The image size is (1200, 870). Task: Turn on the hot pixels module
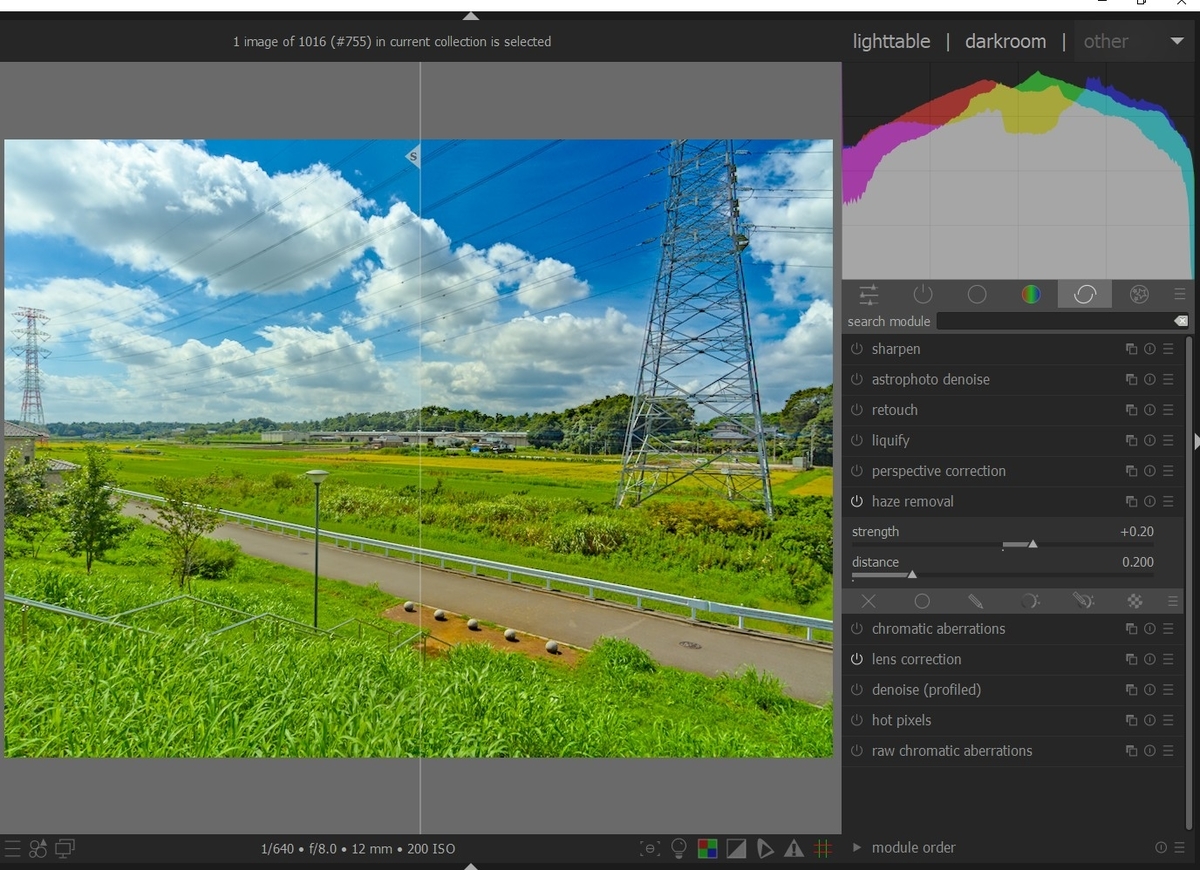coord(857,720)
